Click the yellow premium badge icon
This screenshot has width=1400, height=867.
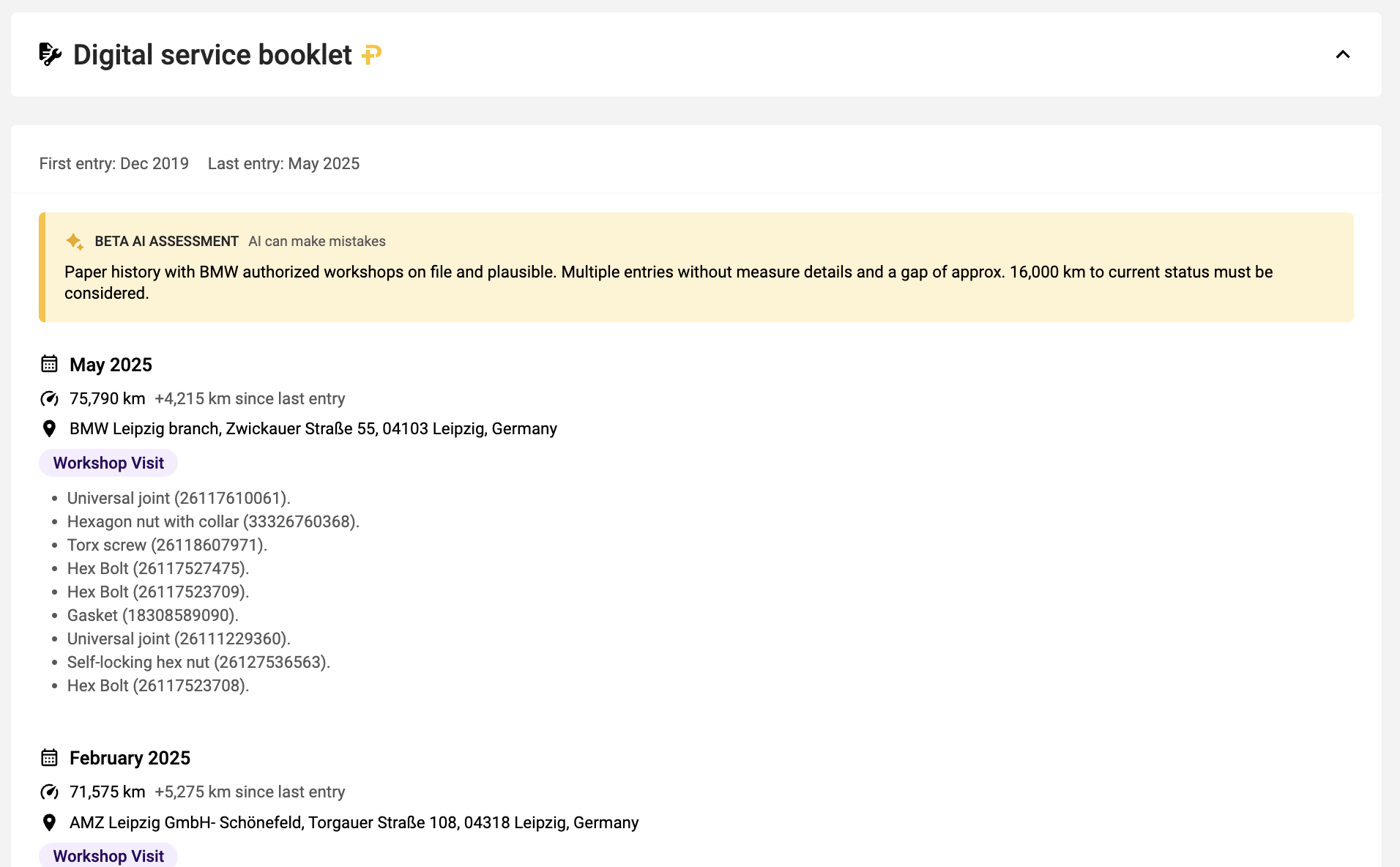(x=372, y=54)
